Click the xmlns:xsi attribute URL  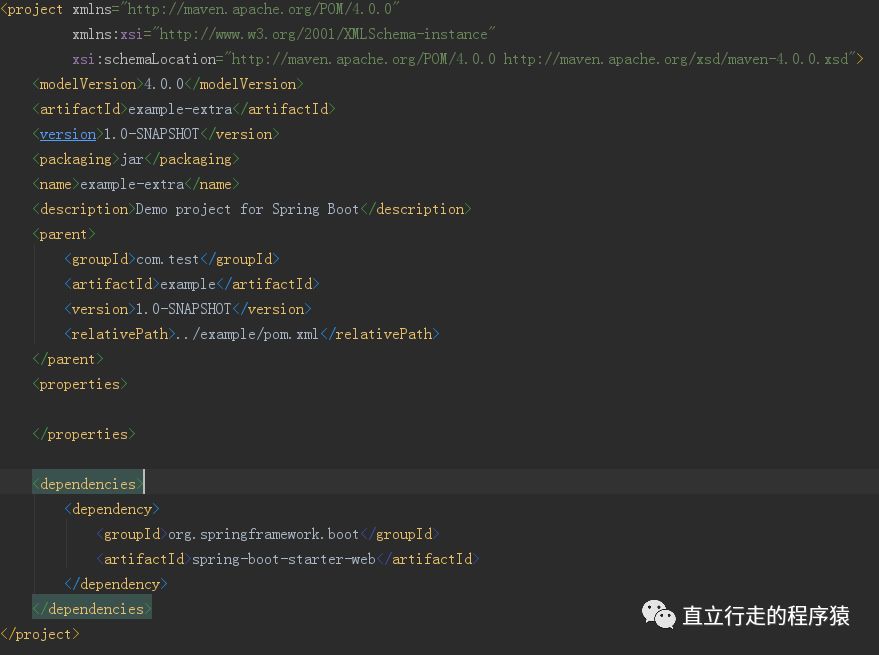point(323,34)
